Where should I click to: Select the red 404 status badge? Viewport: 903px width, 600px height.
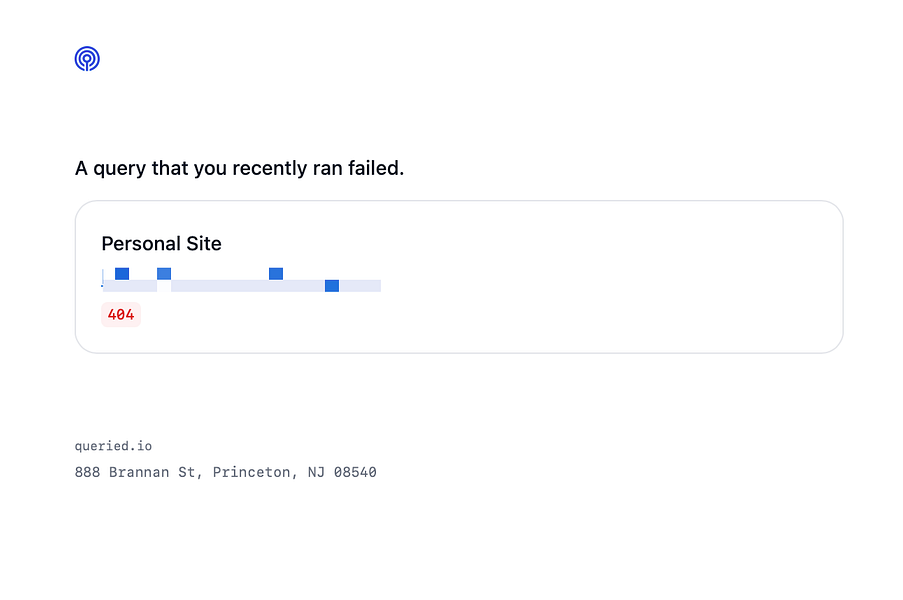point(121,315)
